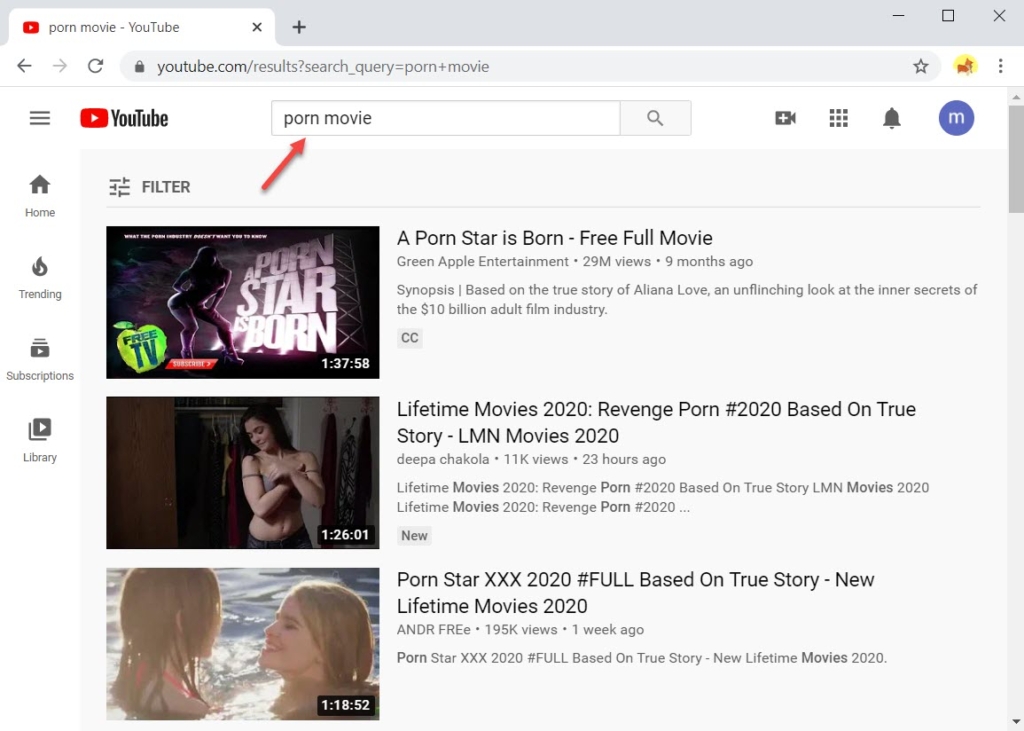Visit the deepa chakola channel

pyautogui.click(x=443, y=459)
